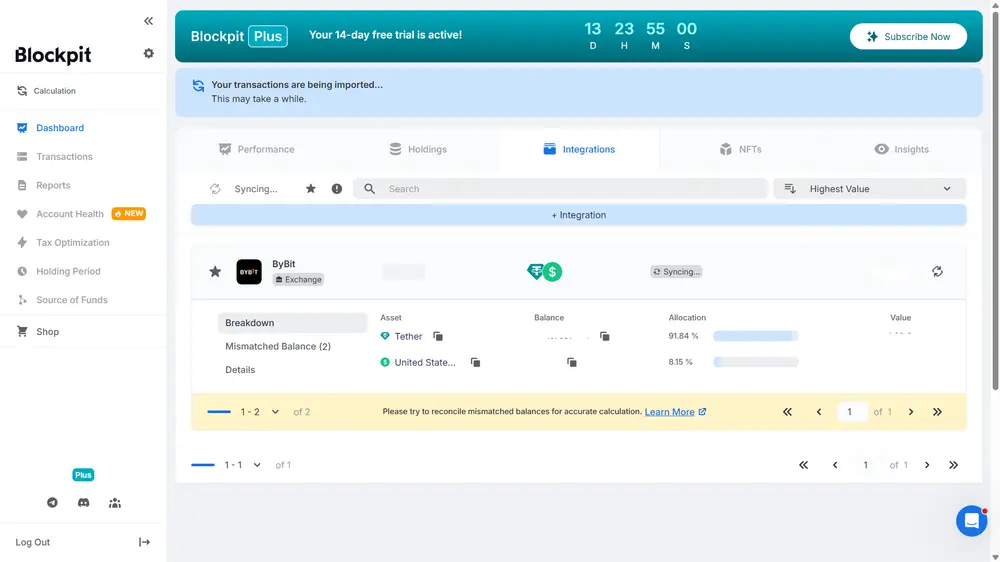Go to previous page in ByBit assets pagination
Screen dimensions: 1000x562
[x=819, y=412]
